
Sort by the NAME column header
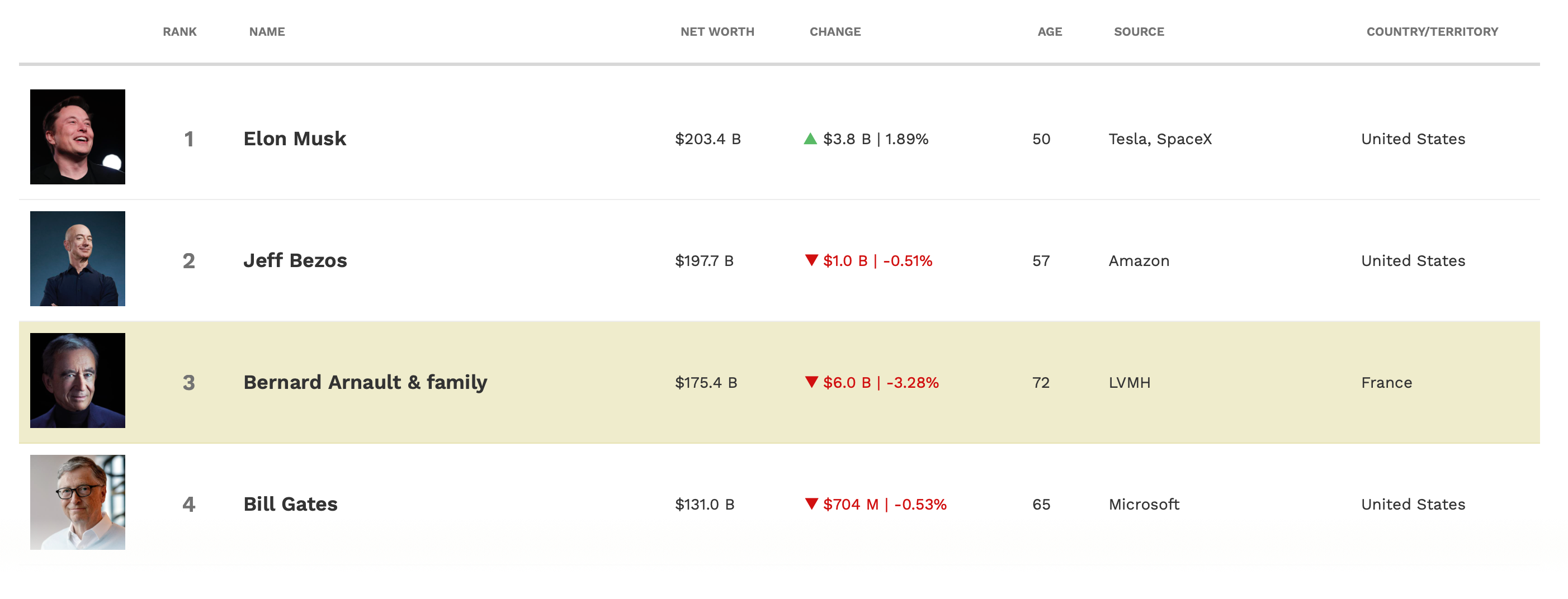pyautogui.click(x=267, y=32)
